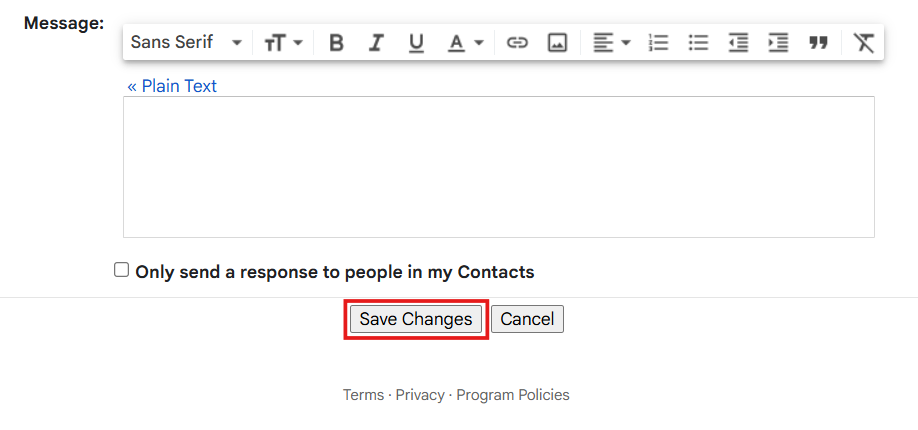Image resolution: width=918 pixels, height=430 pixels.
Task: Open the text size dropdown
Action: (283, 43)
